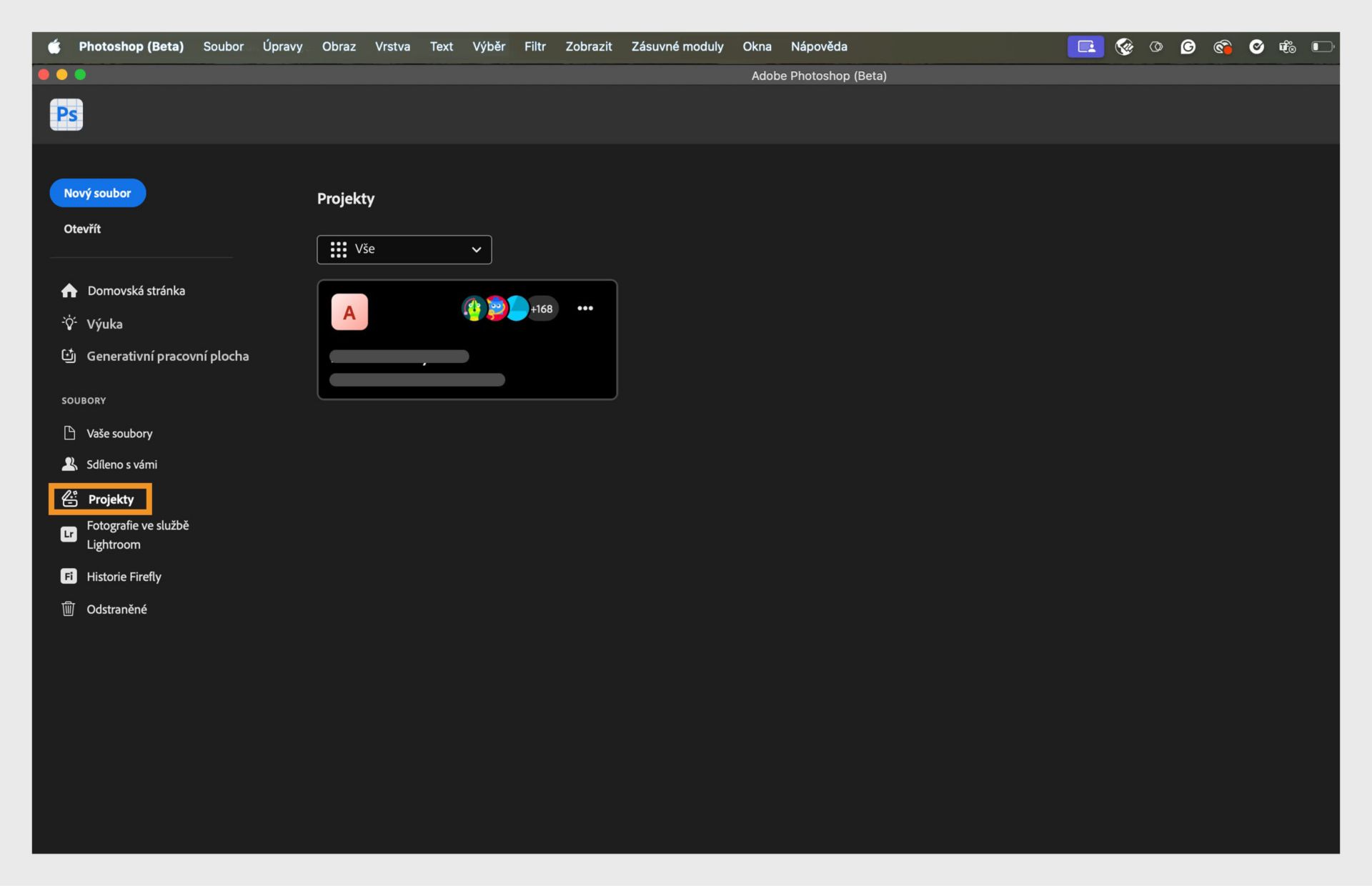Open the Vrstva menu

pyautogui.click(x=392, y=46)
